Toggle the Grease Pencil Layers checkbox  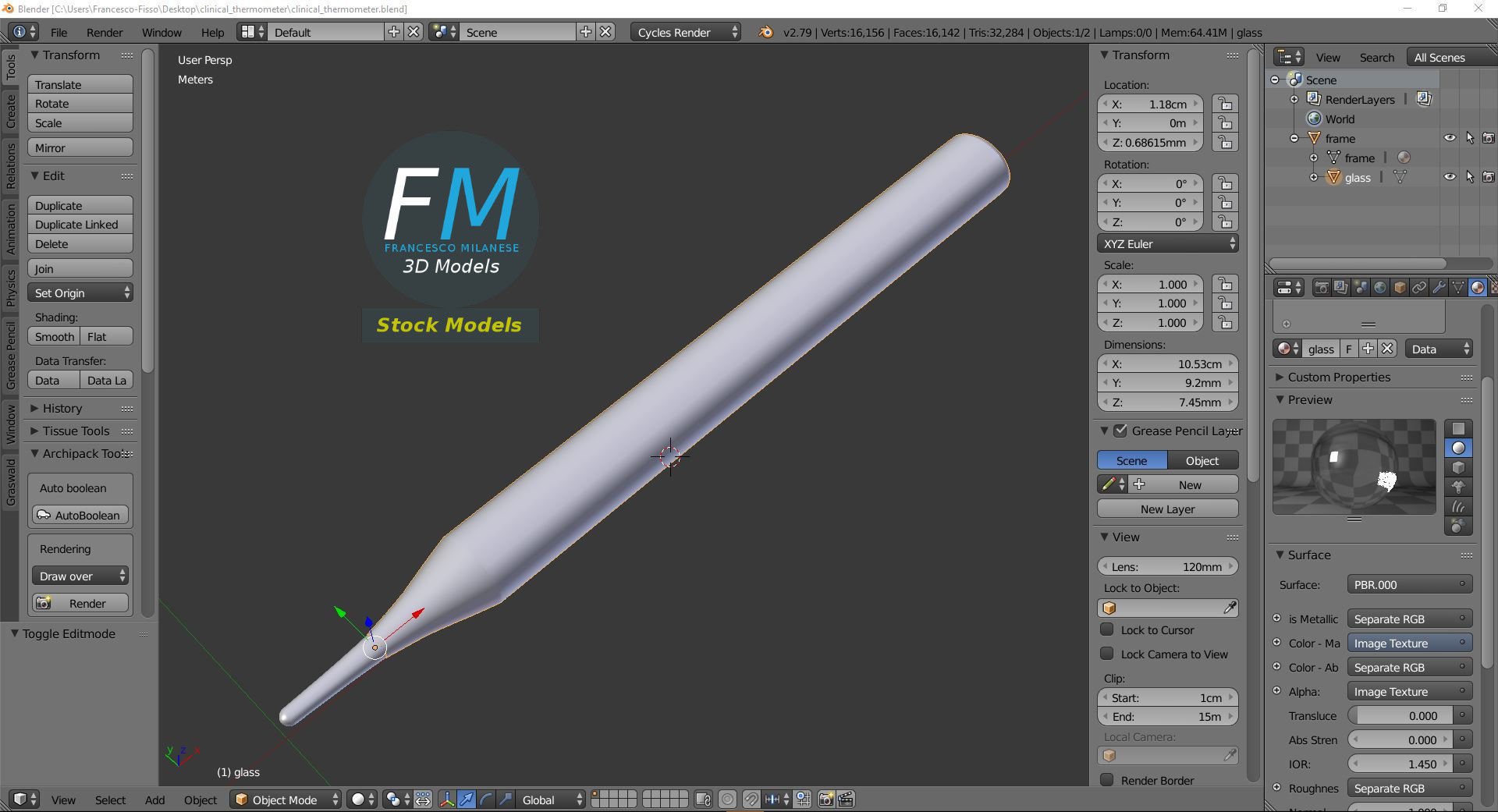[x=1120, y=431]
